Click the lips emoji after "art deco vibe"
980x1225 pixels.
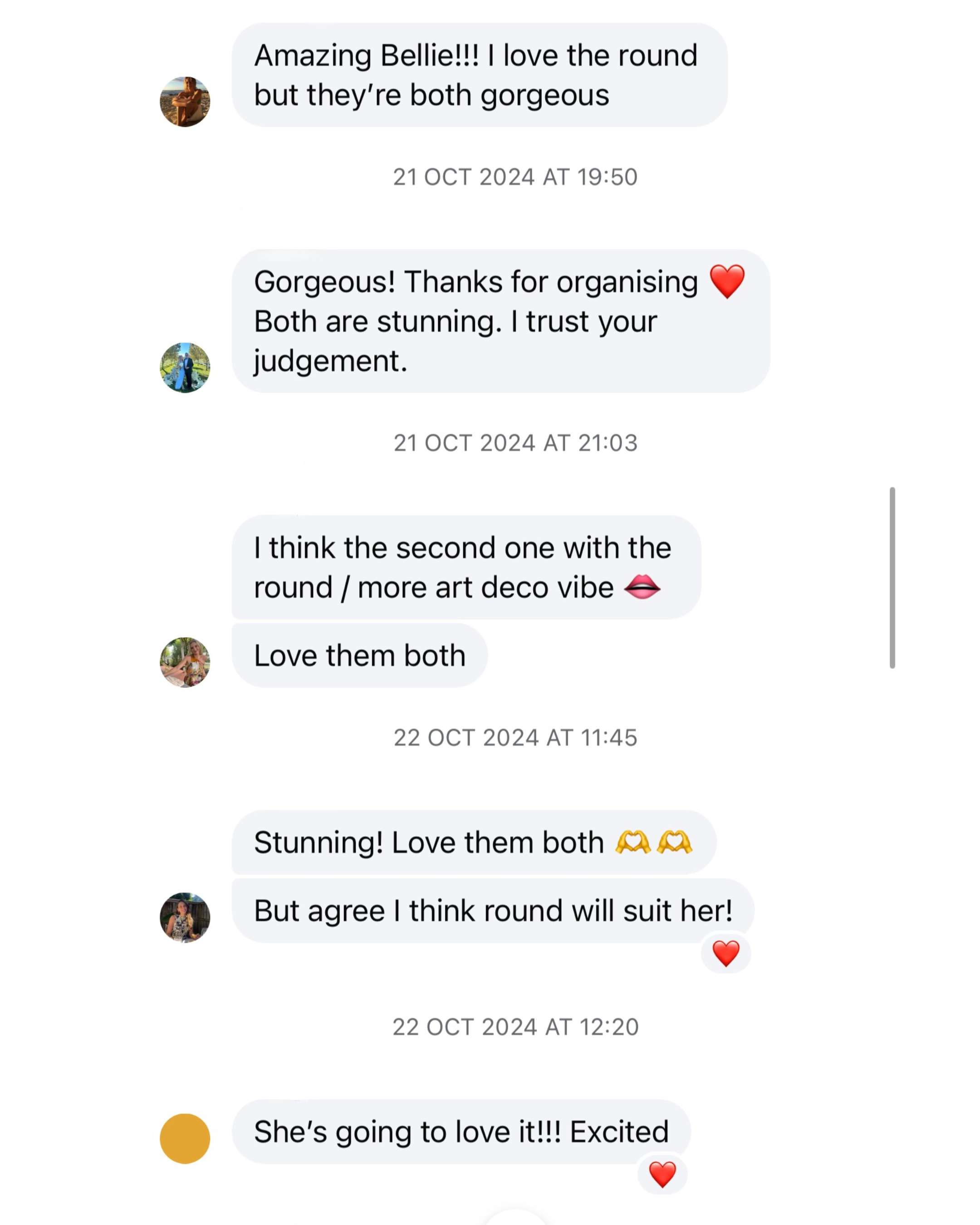point(642,587)
